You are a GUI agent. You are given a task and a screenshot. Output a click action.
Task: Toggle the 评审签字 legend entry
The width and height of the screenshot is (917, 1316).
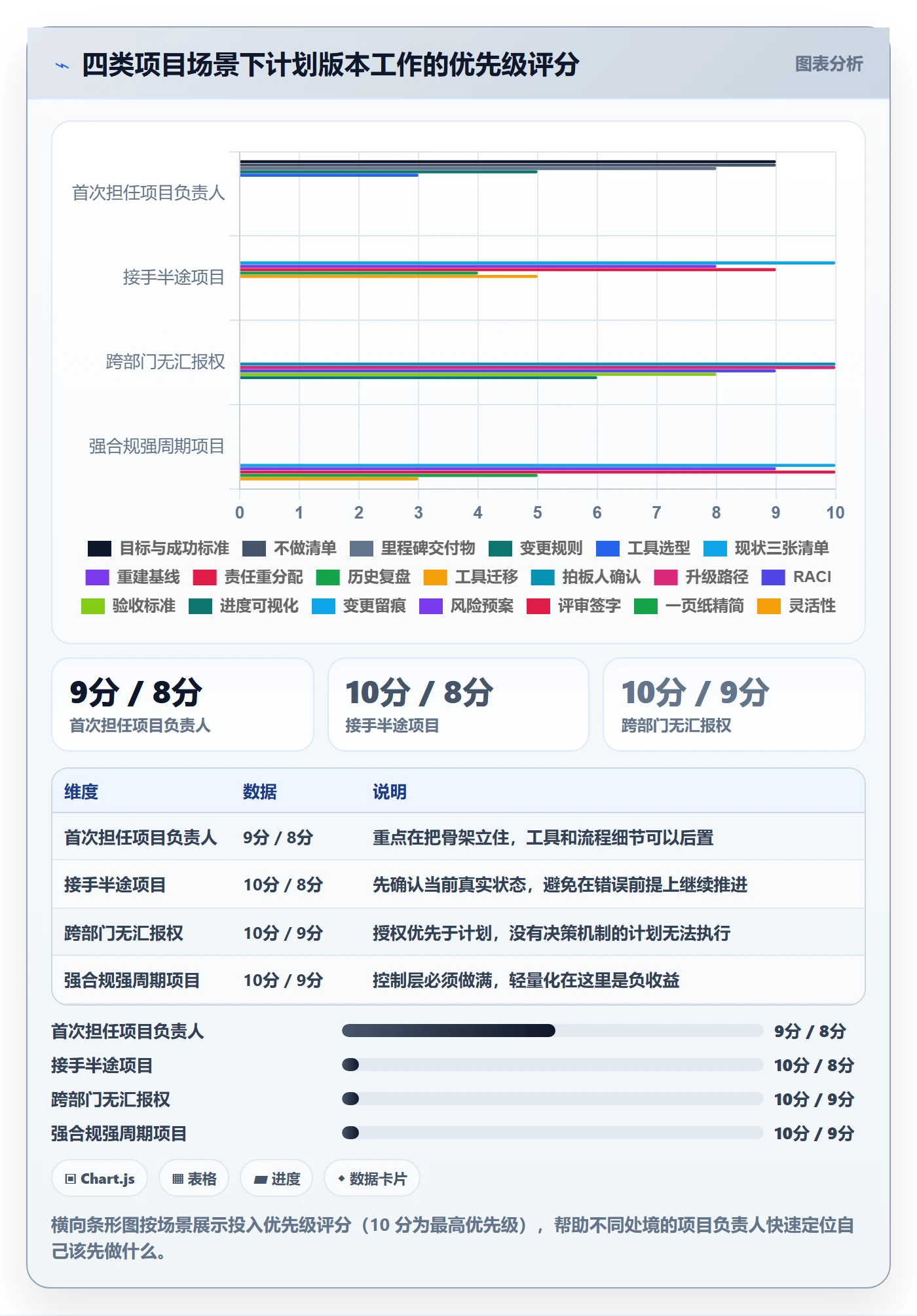tap(574, 606)
